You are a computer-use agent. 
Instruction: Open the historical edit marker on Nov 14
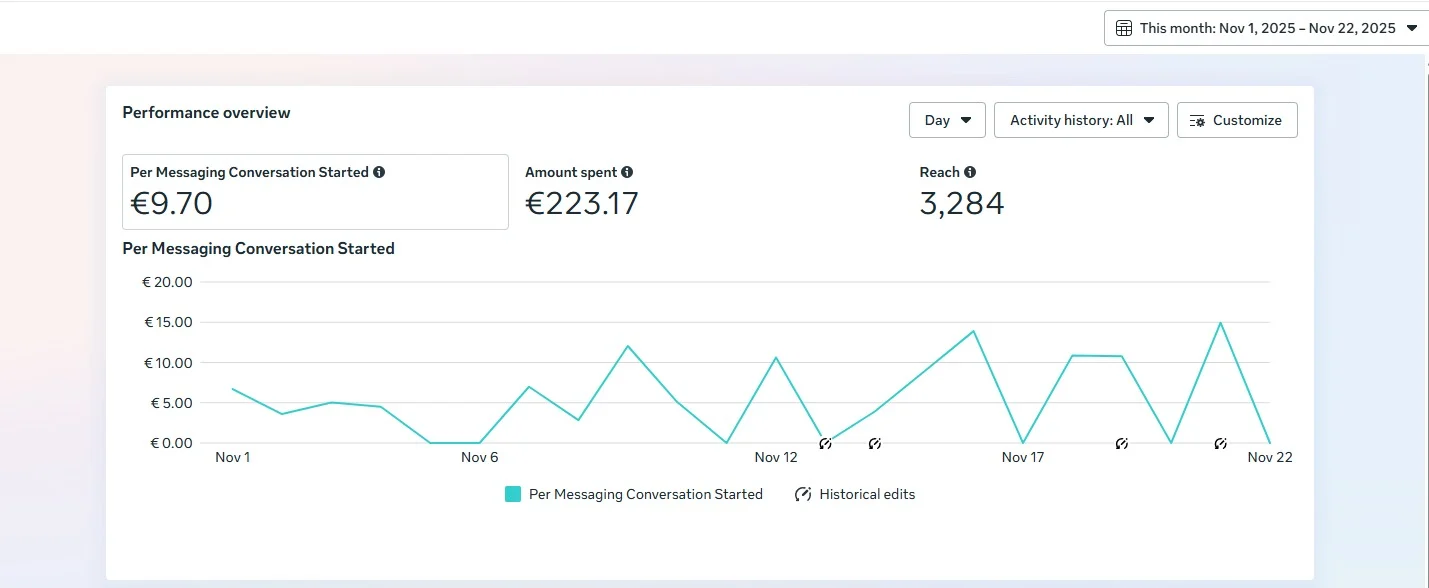pyautogui.click(x=875, y=443)
